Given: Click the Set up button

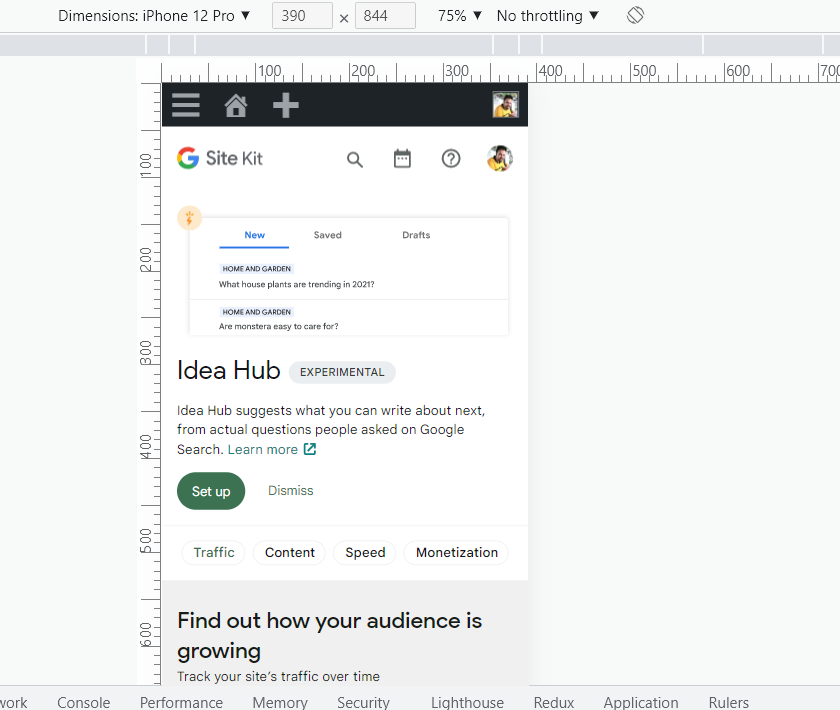Looking at the screenshot, I should coord(211,491).
